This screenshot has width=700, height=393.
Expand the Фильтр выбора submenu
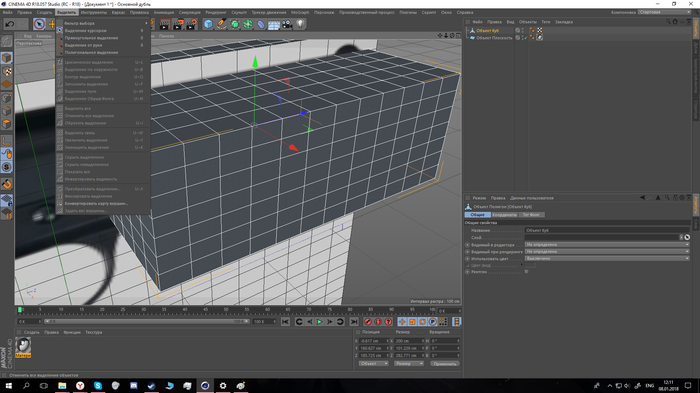coord(103,23)
